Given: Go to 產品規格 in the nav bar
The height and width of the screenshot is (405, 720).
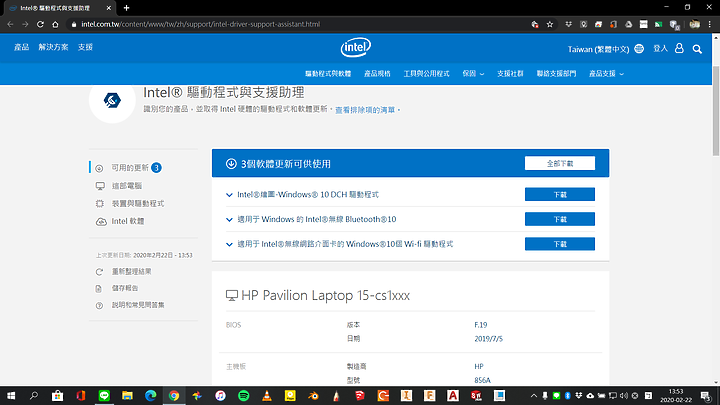Looking at the screenshot, I should pos(377,73).
